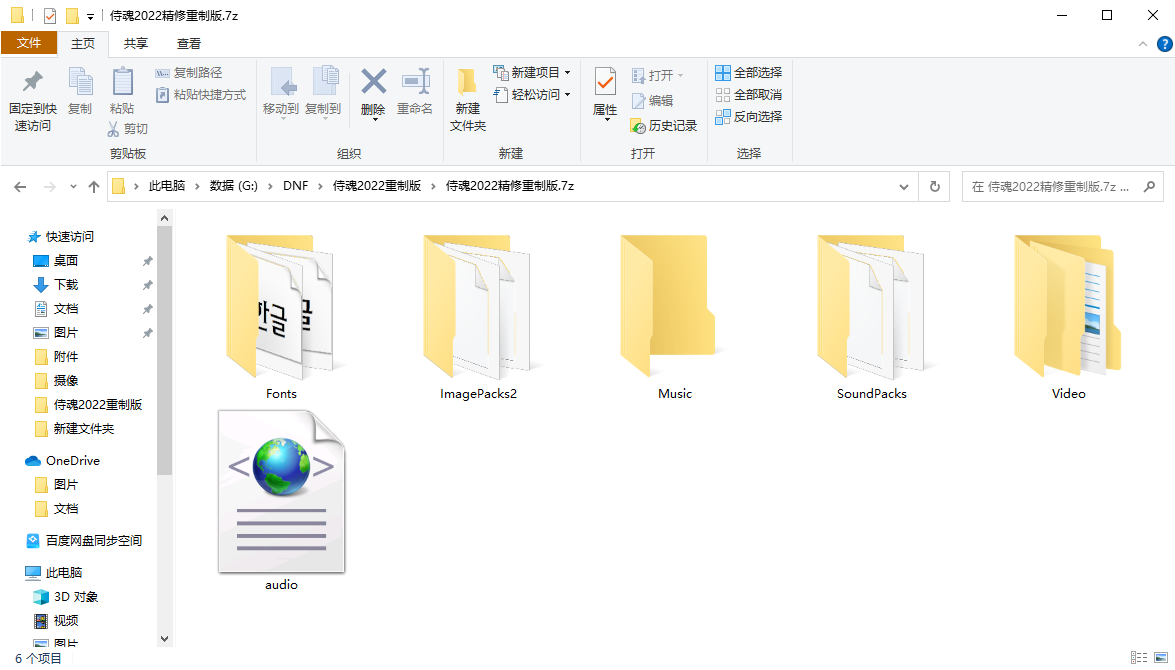1175x670 pixels.
Task: Click Pin to Quick Access icon
Action: point(32,82)
